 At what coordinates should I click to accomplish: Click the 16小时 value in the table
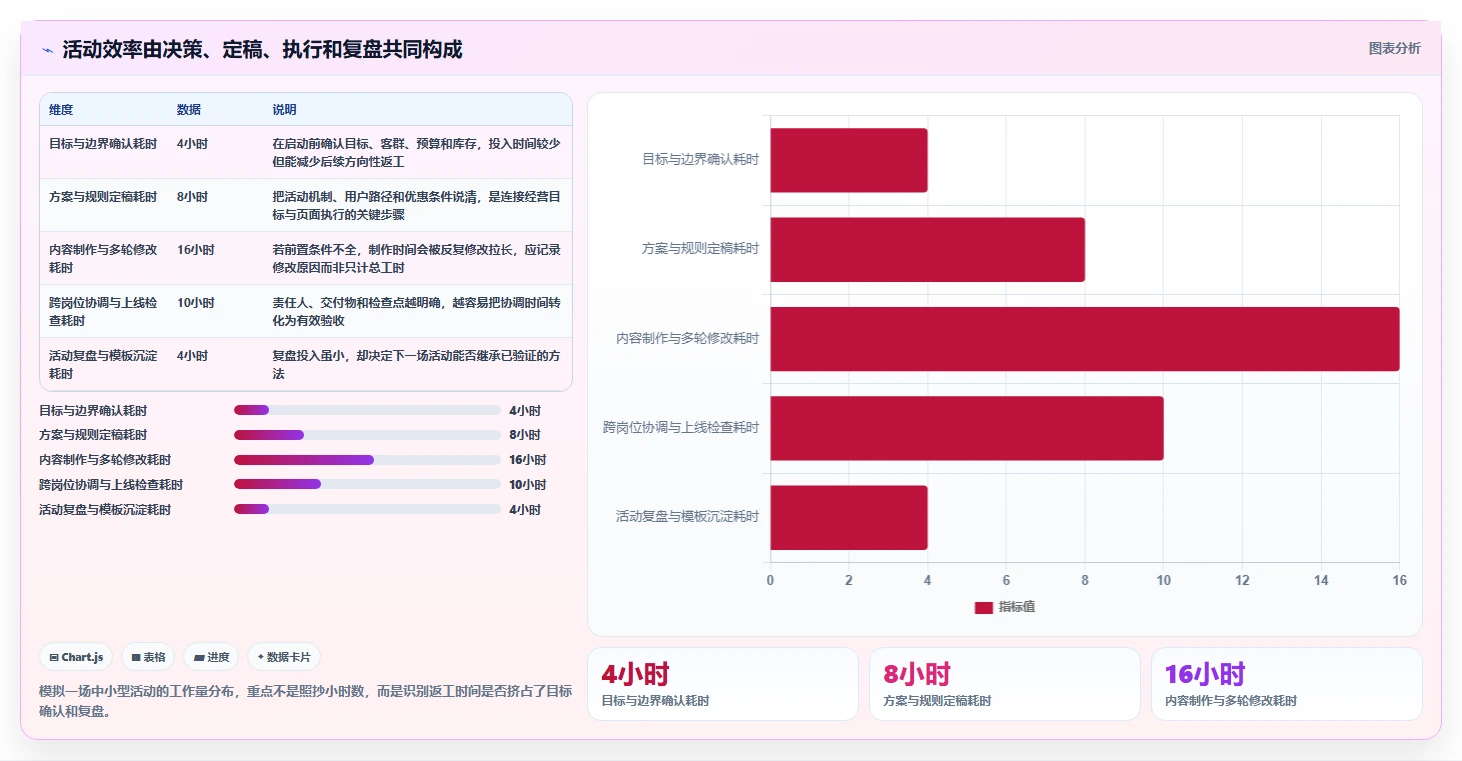pos(195,250)
